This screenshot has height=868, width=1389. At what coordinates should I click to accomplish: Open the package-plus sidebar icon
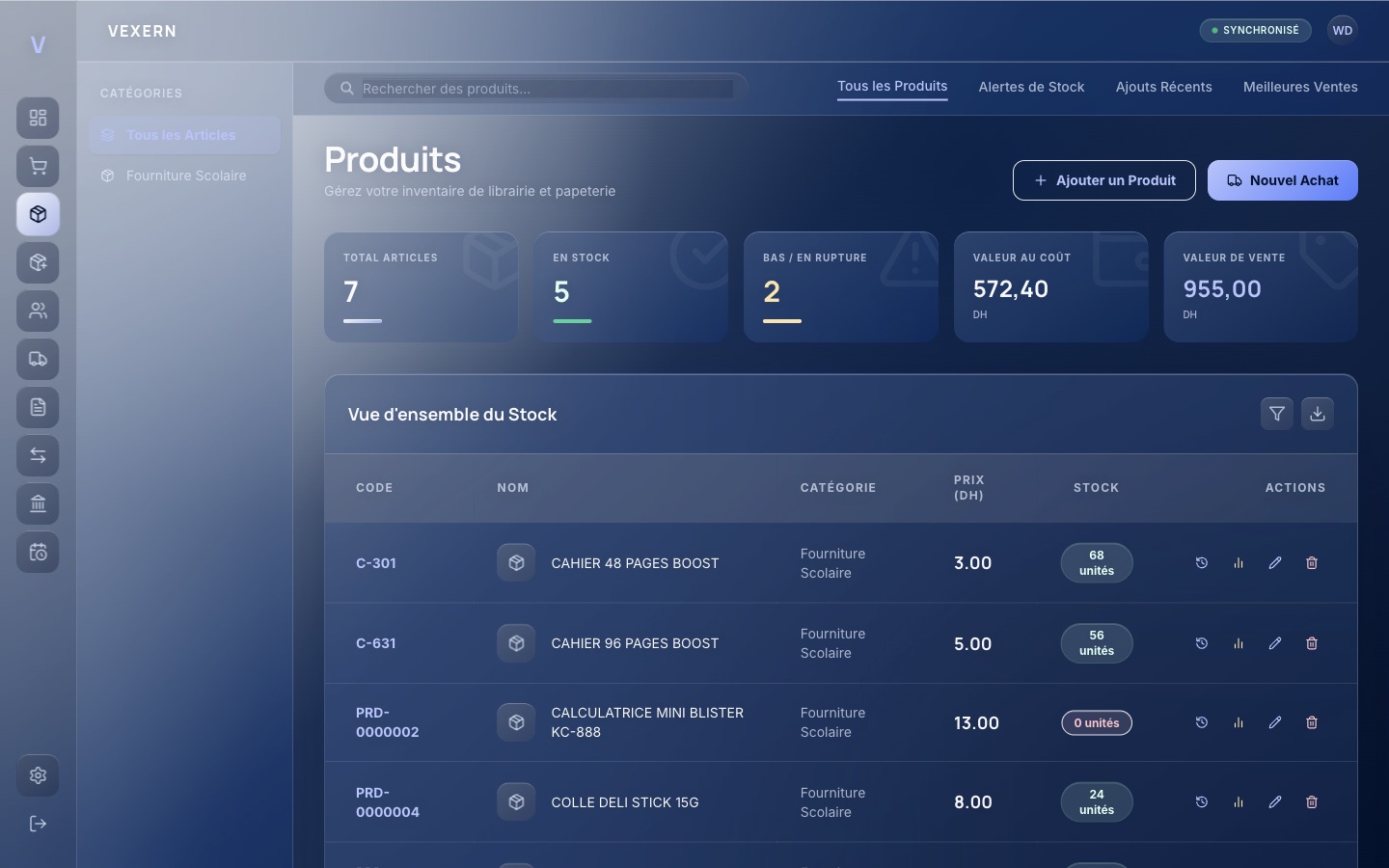click(38, 262)
